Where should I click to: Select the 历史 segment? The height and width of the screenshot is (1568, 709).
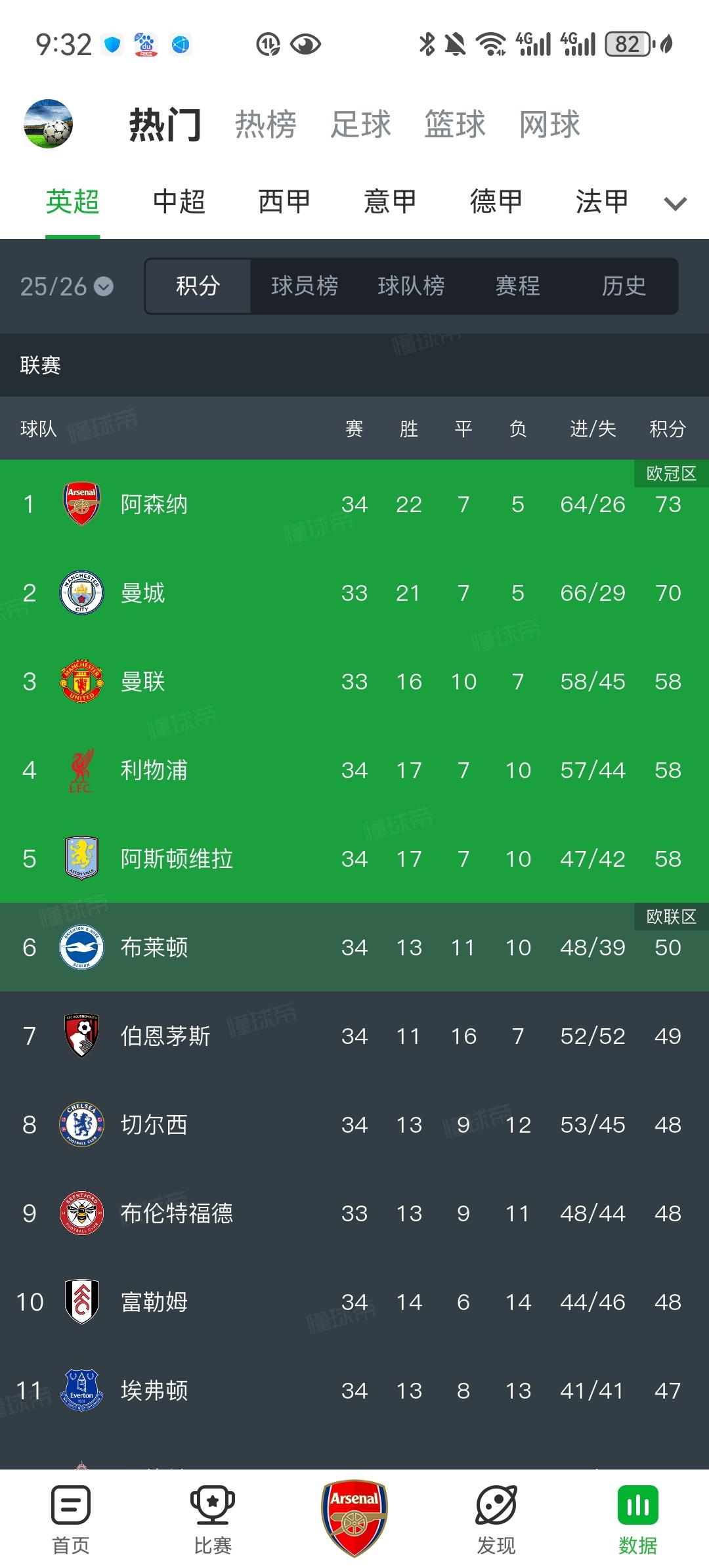tap(624, 286)
